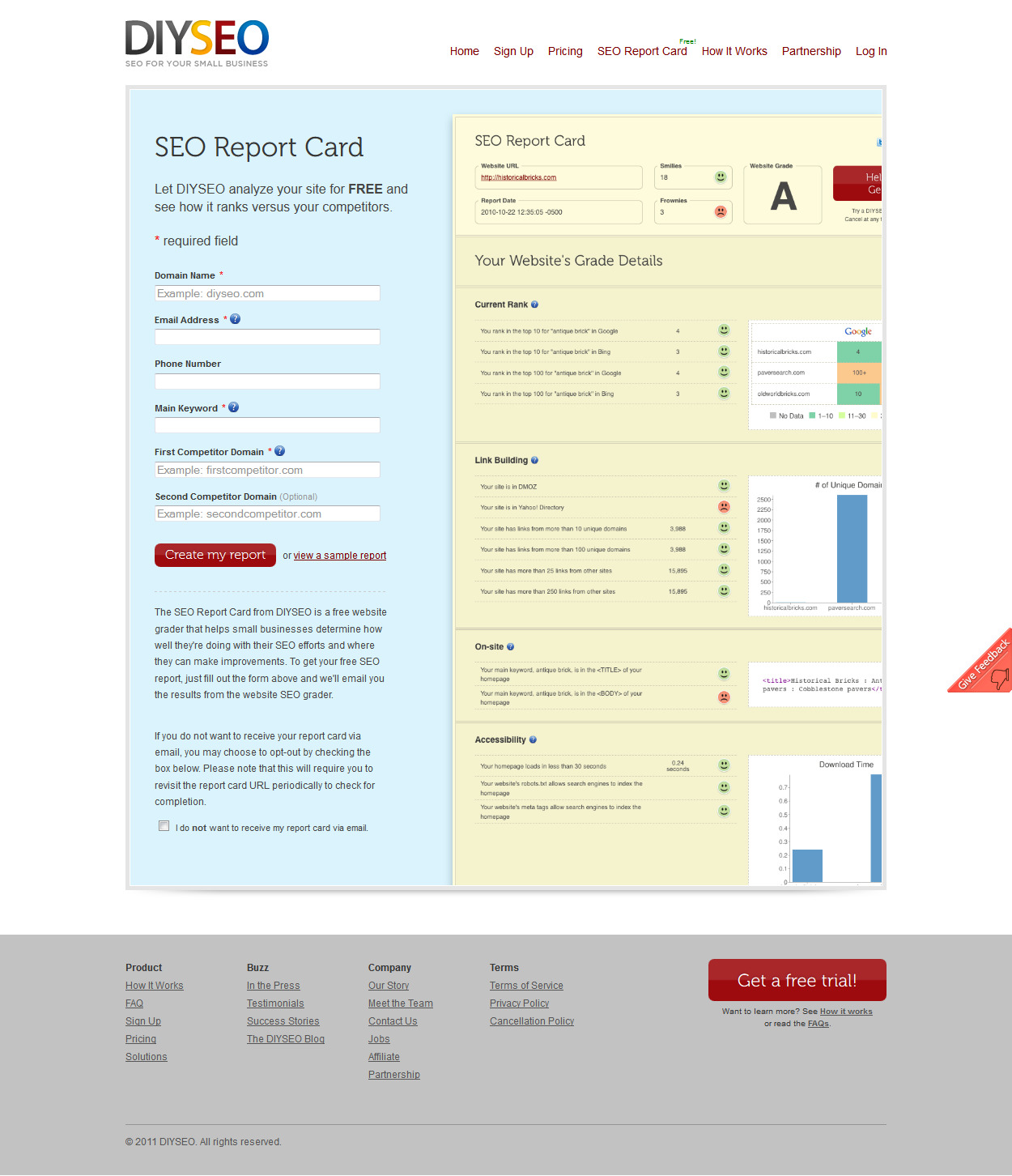This screenshot has height=1176, width=1012.
Task: Open How It Works in top navigation
Action: click(x=734, y=51)
